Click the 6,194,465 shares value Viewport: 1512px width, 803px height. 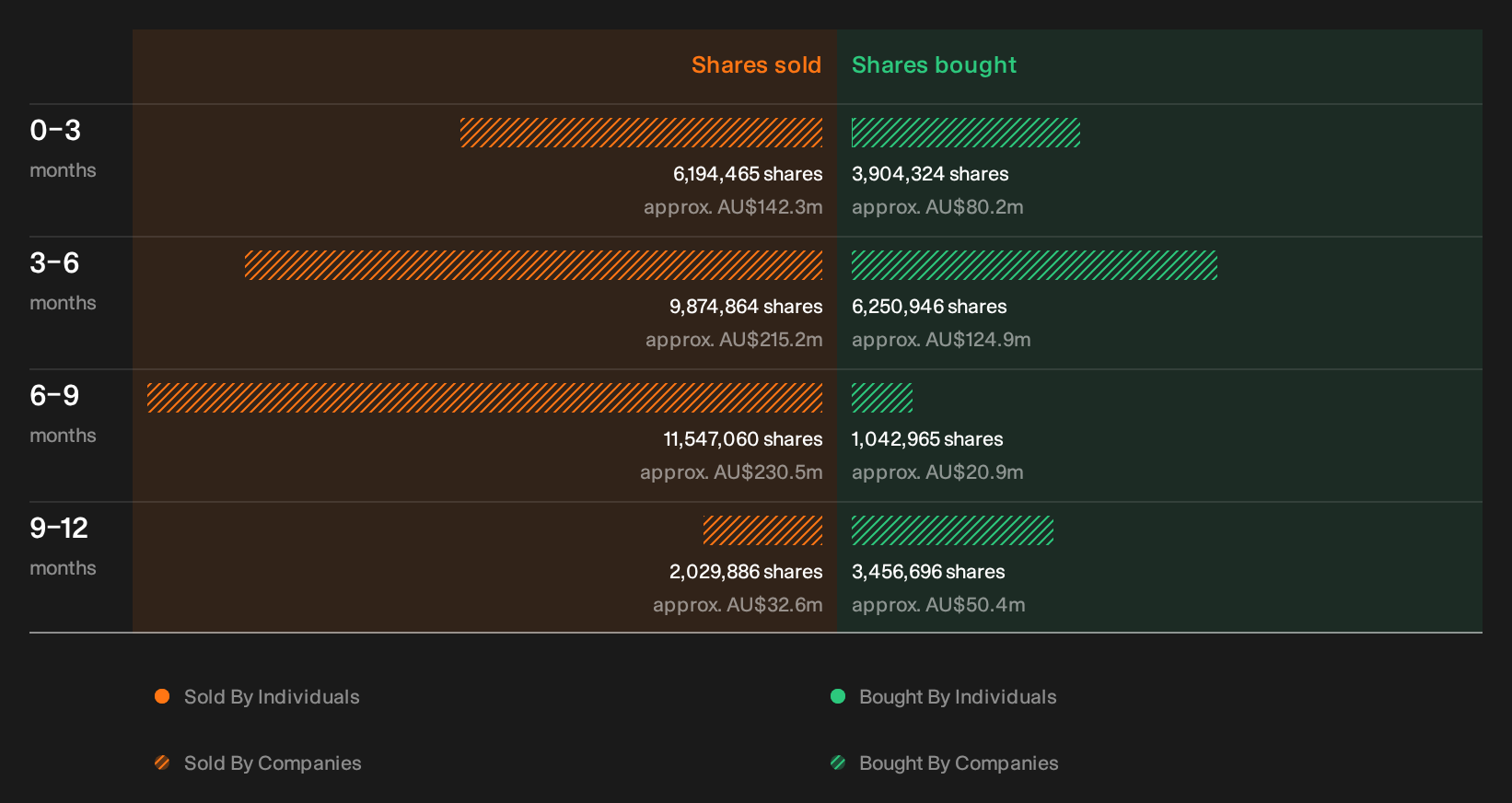tap(748, 174)
